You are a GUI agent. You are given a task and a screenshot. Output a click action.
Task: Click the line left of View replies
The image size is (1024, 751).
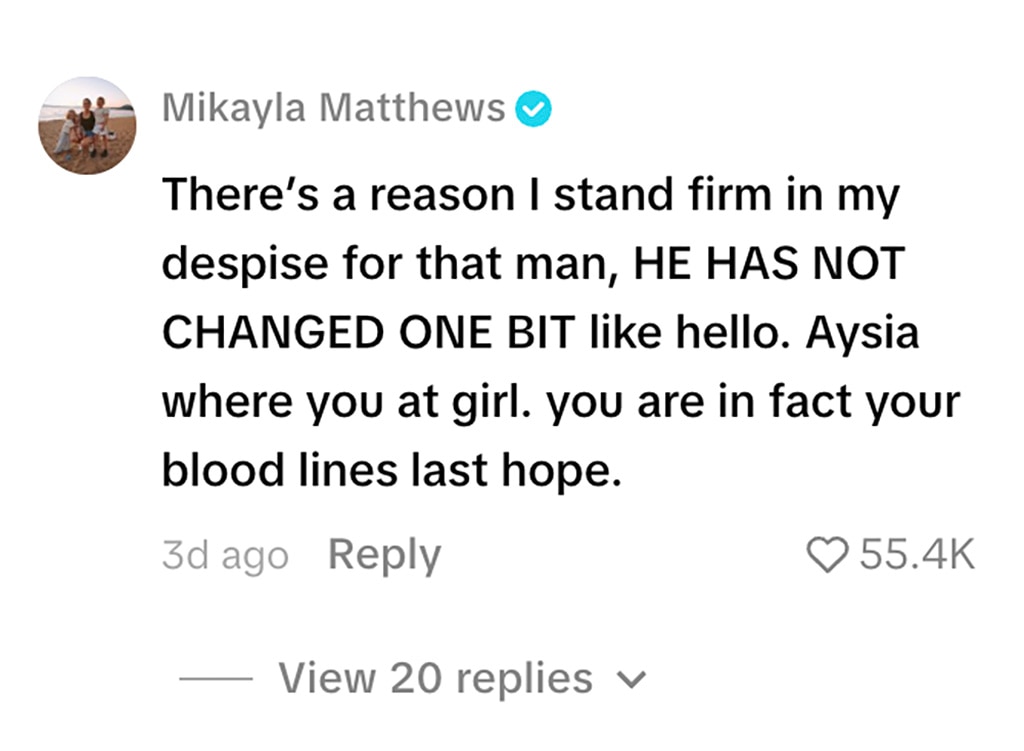219,680
